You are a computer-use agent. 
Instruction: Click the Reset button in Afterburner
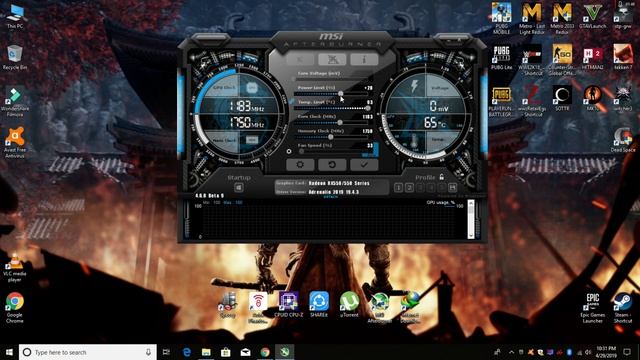pos(332,164)
